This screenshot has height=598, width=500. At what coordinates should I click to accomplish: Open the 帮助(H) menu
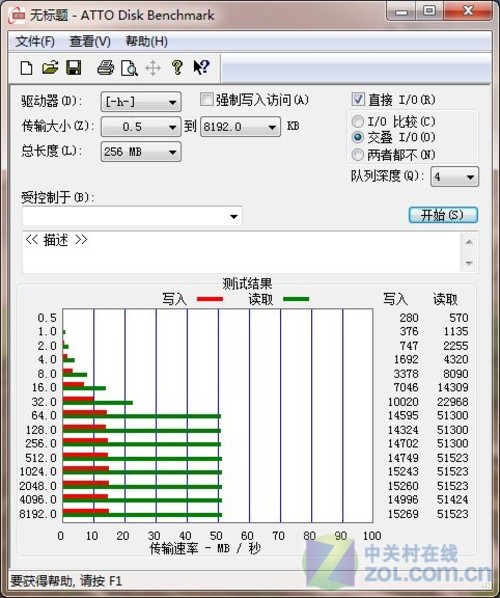click(x=147, y=42)
